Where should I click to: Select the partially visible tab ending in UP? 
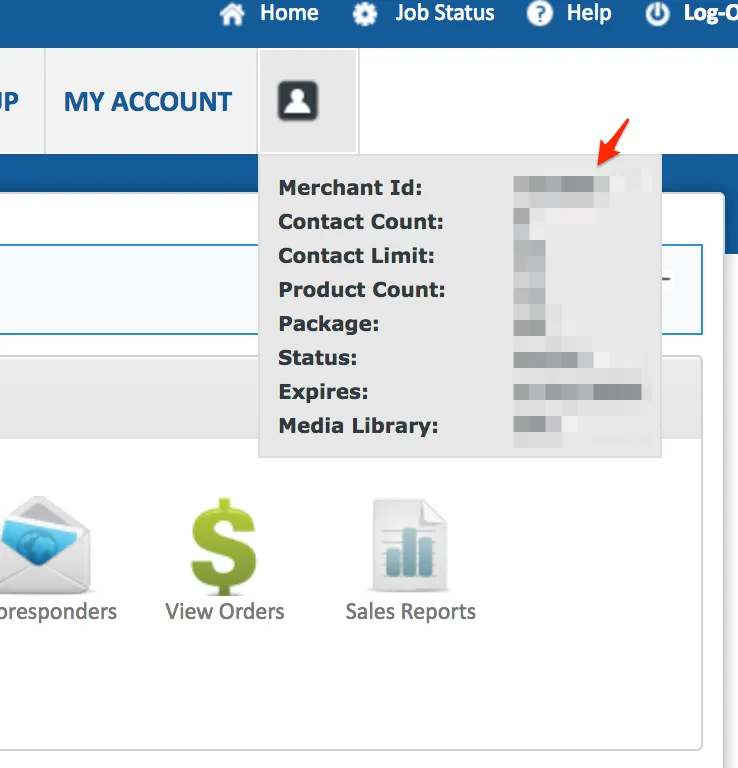tap(10, 101)
